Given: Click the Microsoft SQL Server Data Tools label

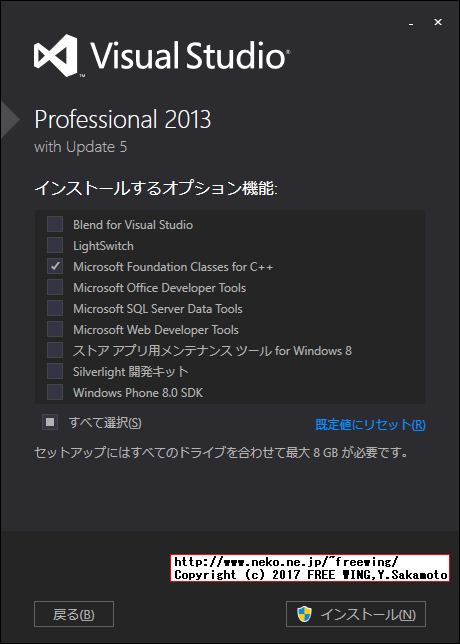Looking at the screenshot, I should tap(158, 309).
